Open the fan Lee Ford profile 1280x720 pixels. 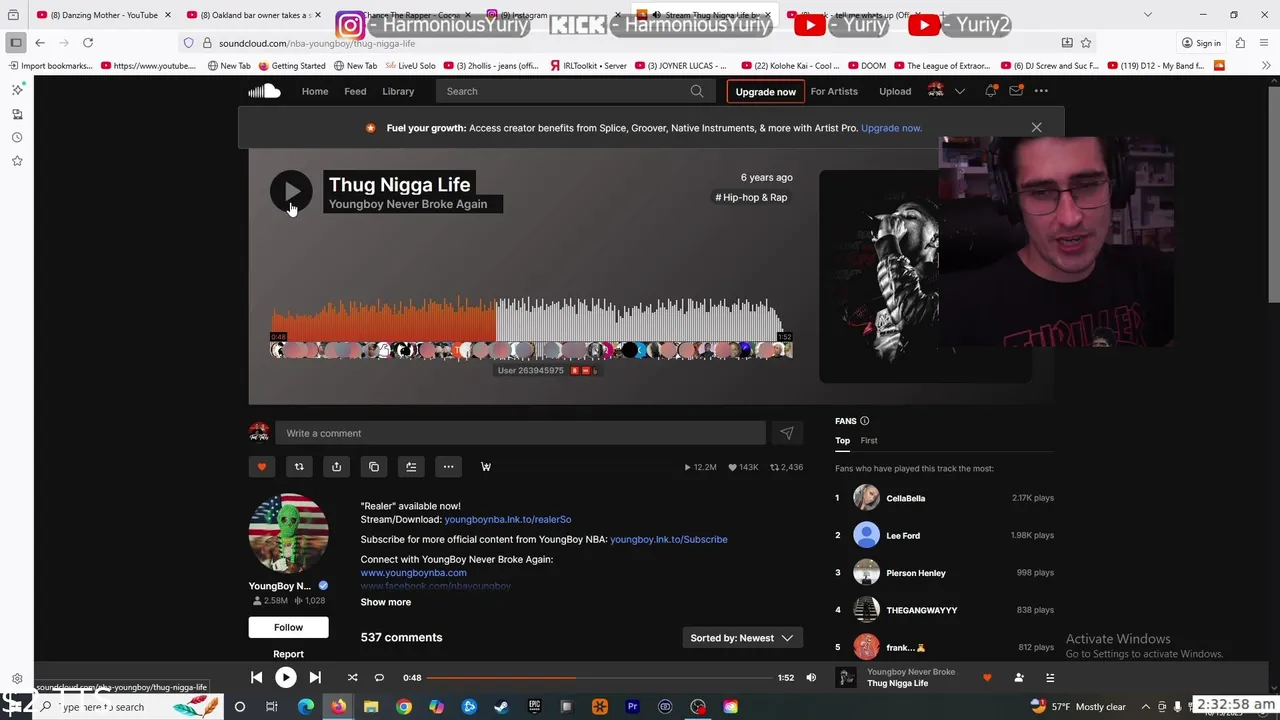[903, 535]
